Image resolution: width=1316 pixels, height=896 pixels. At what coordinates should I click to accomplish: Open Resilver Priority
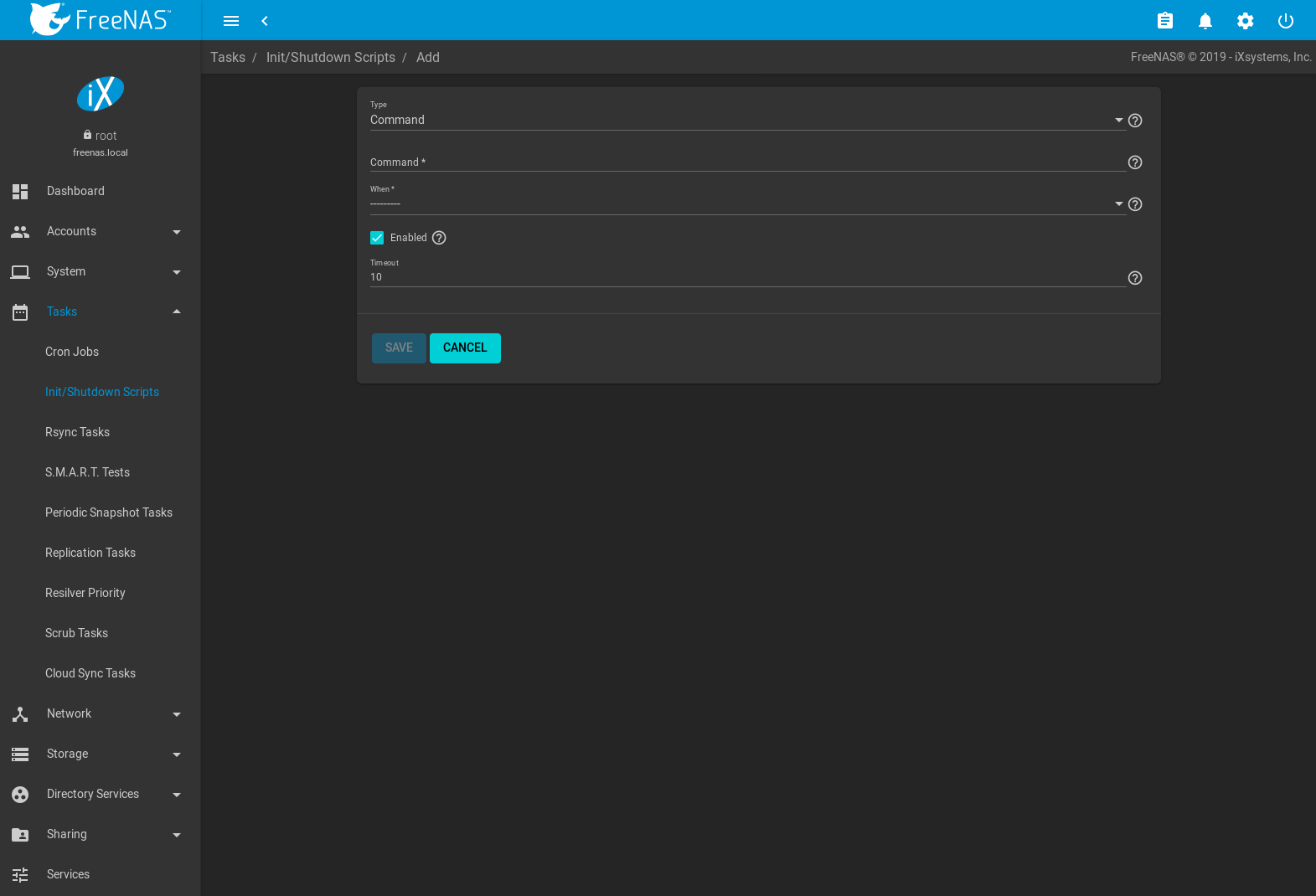[85, 593]
